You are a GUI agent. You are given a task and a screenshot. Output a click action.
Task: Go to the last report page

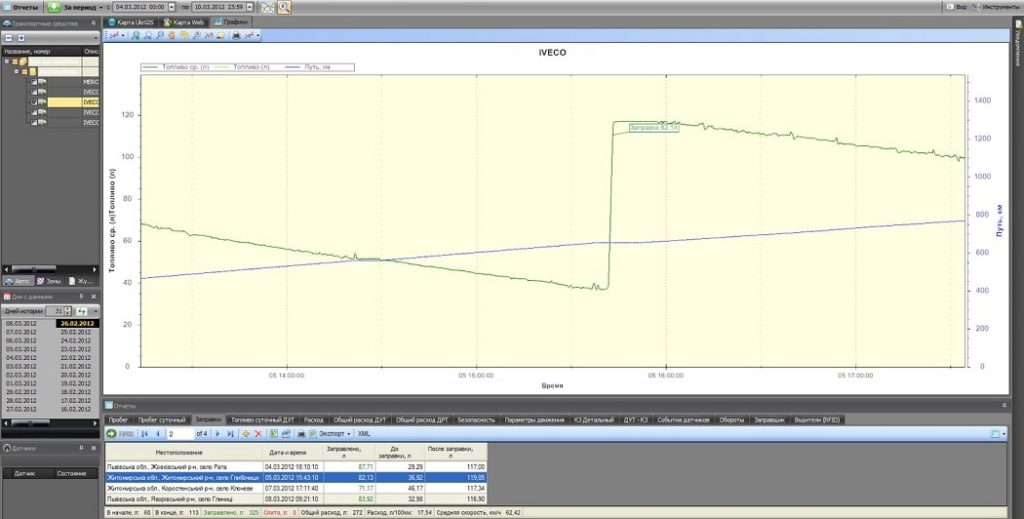[x=230, y=433]
